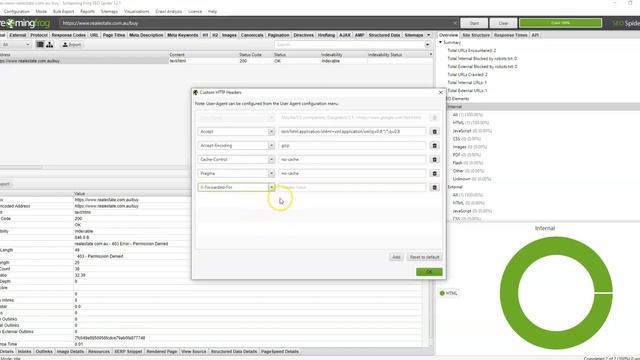This screenshot has width=640, height=360.
Task: Switch to the Response Codes tab
Action: click(x=68, y=35)
